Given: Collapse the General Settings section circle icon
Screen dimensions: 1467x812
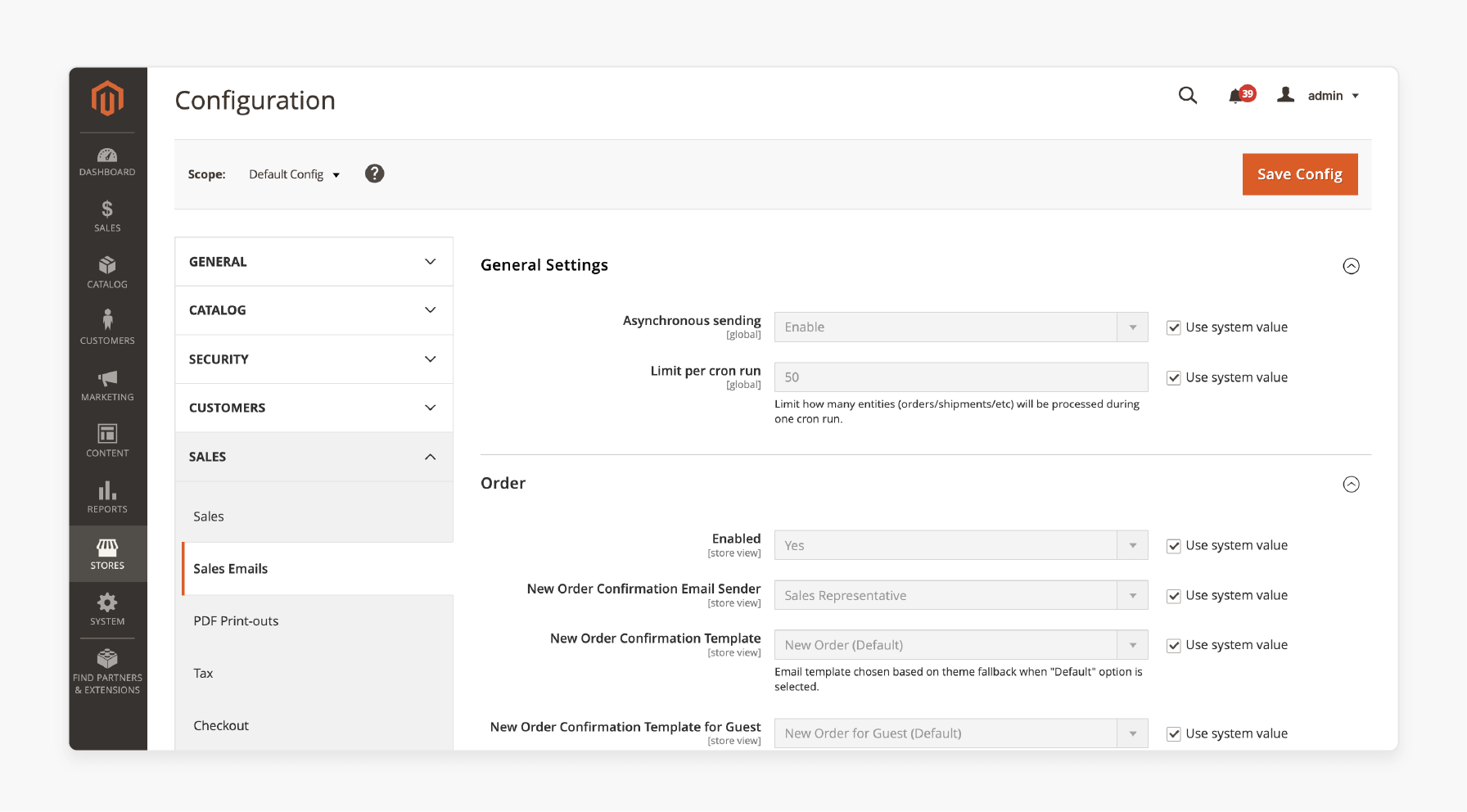Looking at the screenshot, I should [x=1352, y=266].
